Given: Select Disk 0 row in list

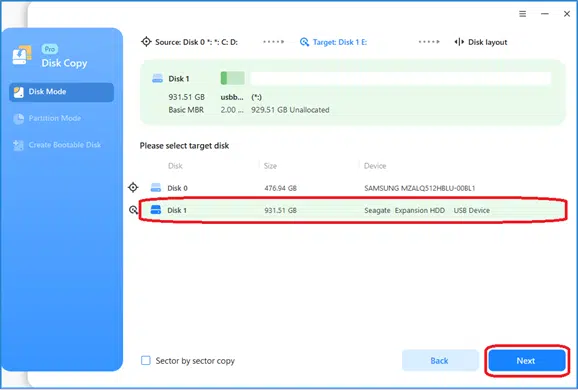Looking at the screenshot, I should pyautogui.click(x=352, y=188).
